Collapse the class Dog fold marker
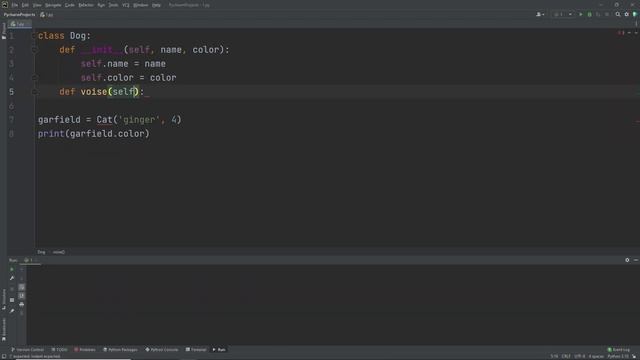The height and width of the screenshot is (360, 640). [x=34, y=36]
